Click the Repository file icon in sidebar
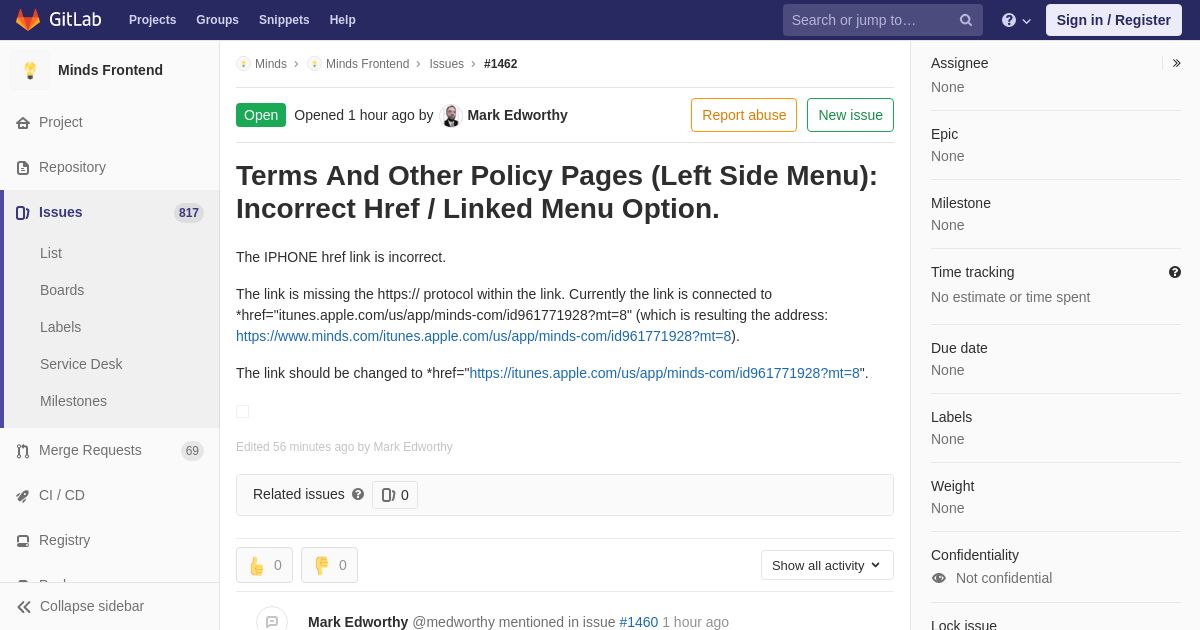The width and height of the screenshot is (1200, 630). coord(23,168)
